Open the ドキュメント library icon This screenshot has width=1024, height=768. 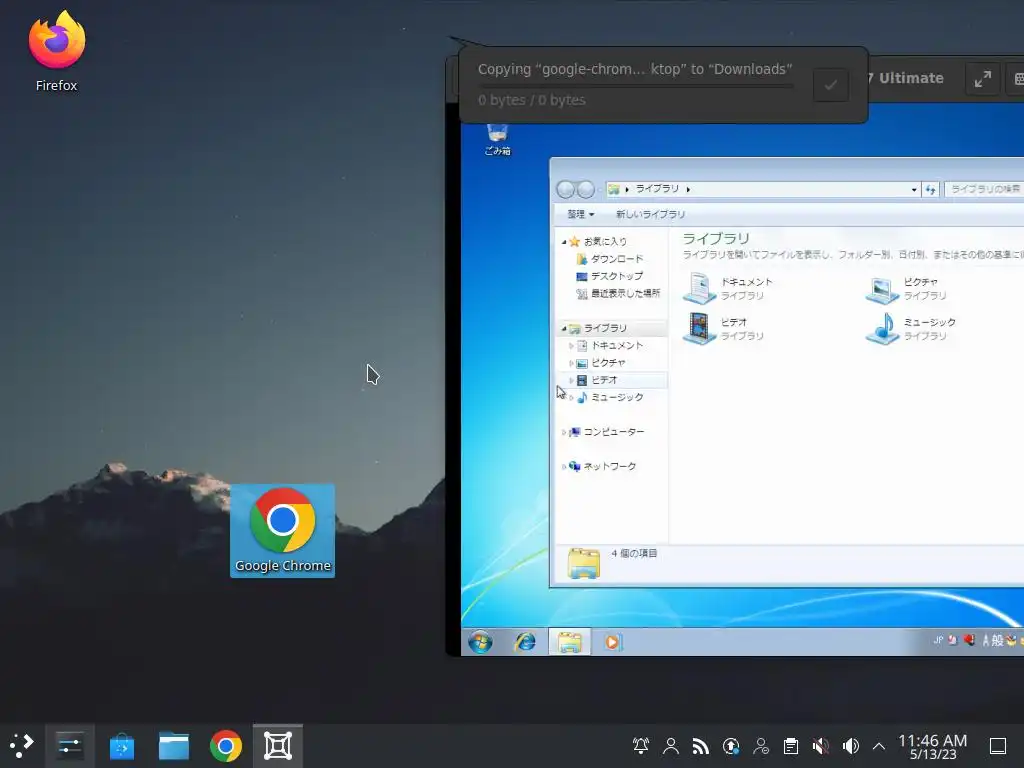tap(699, 288)
